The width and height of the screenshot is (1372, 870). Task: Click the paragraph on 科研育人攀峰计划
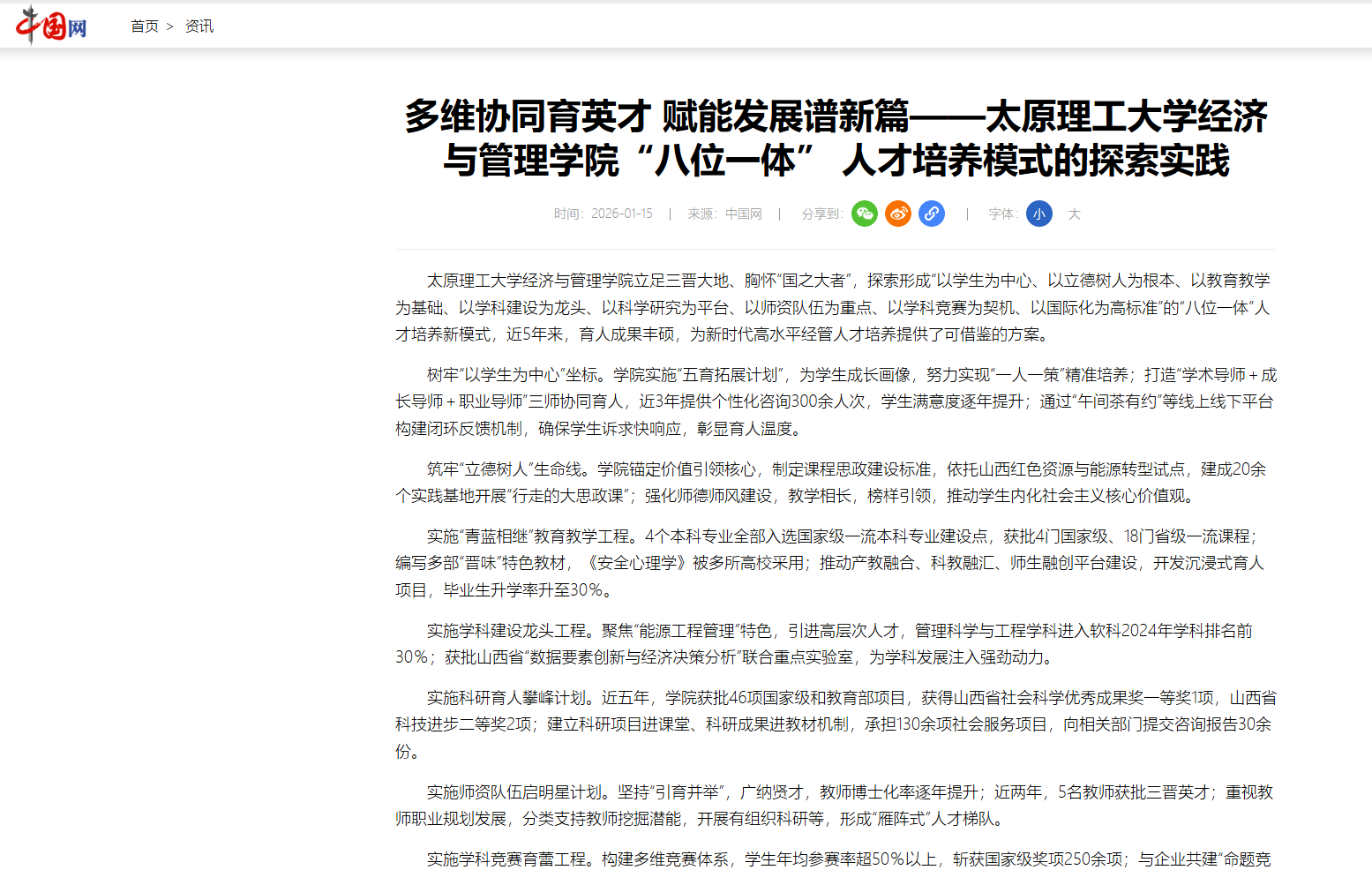tap(836, 724)
